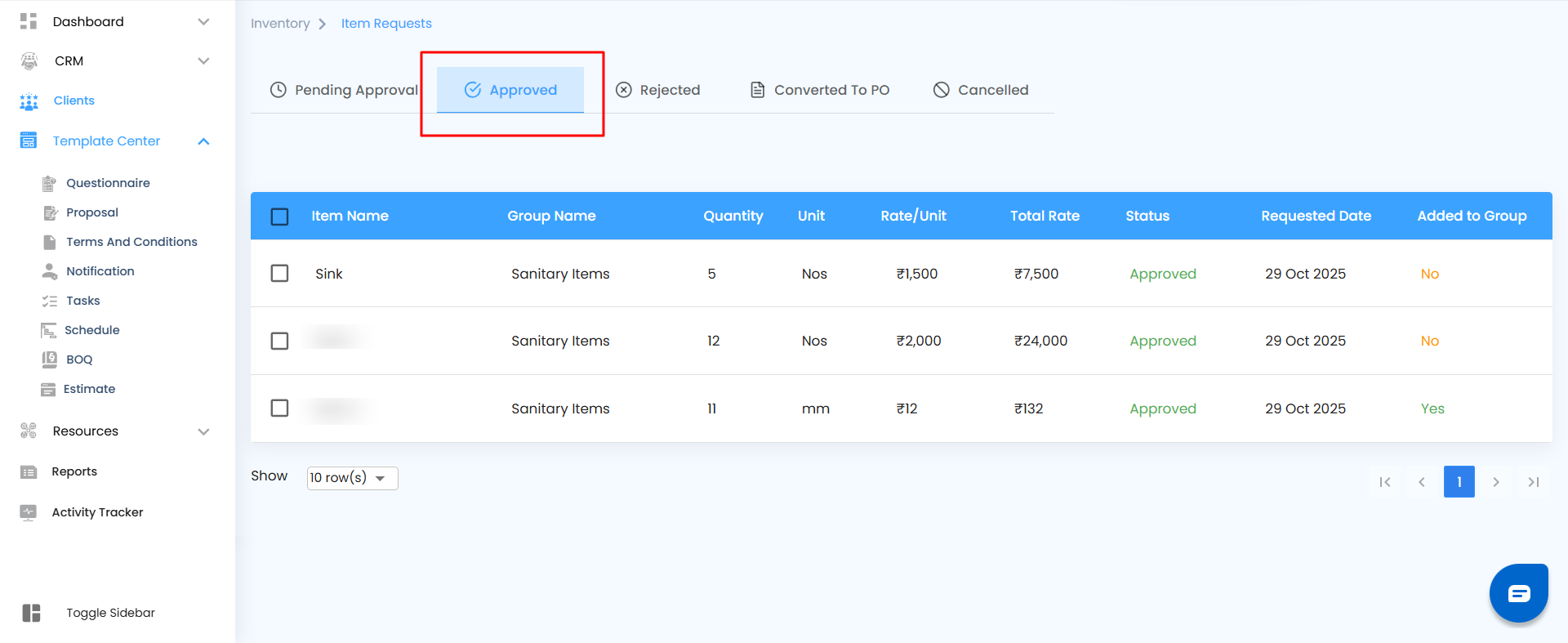Click the clock icon on Pending Approval

tap(278, 90)
